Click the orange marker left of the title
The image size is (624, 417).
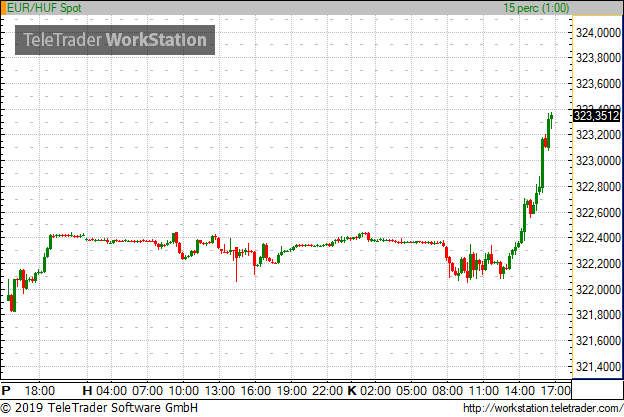tap(3, 8)
